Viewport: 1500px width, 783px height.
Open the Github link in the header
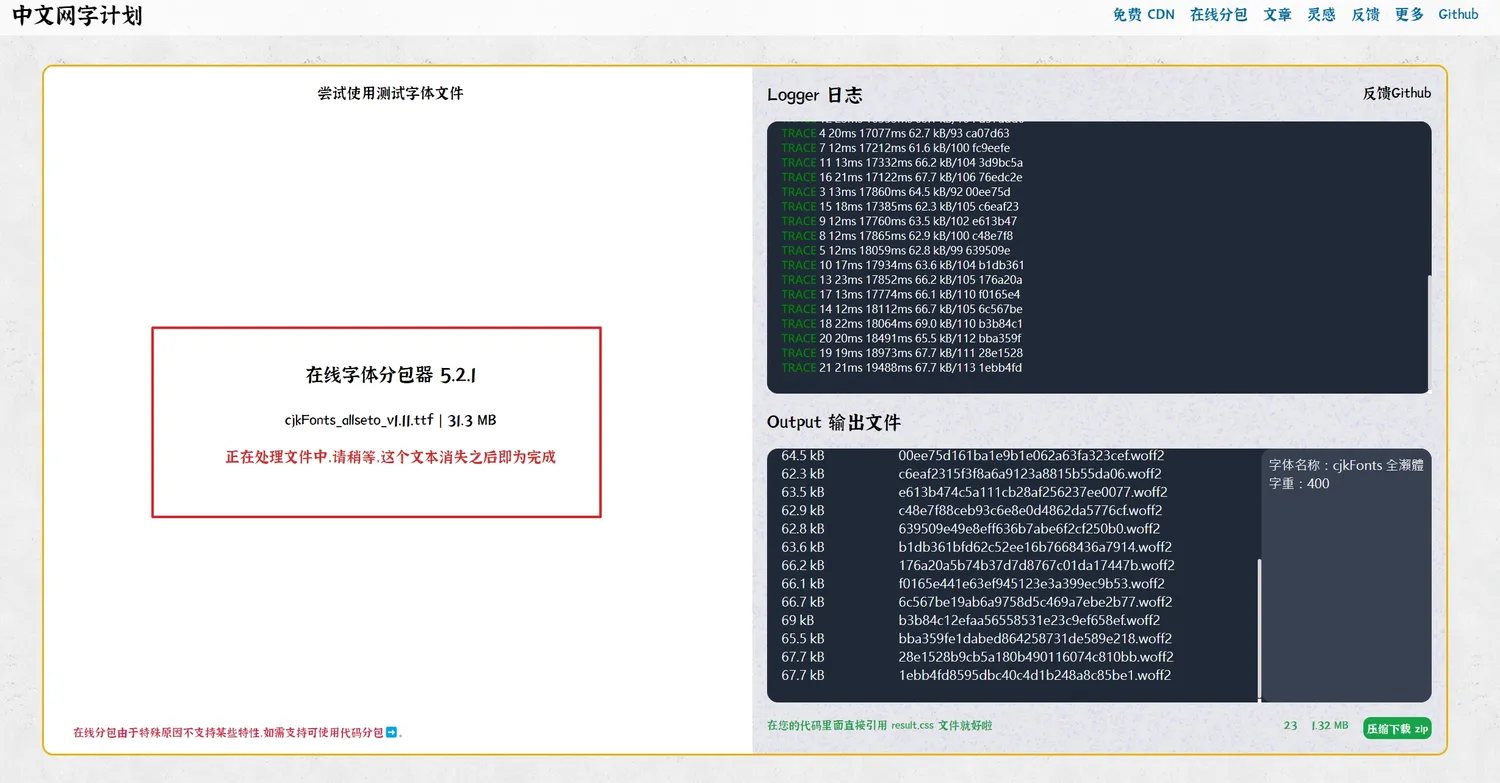1458,15
